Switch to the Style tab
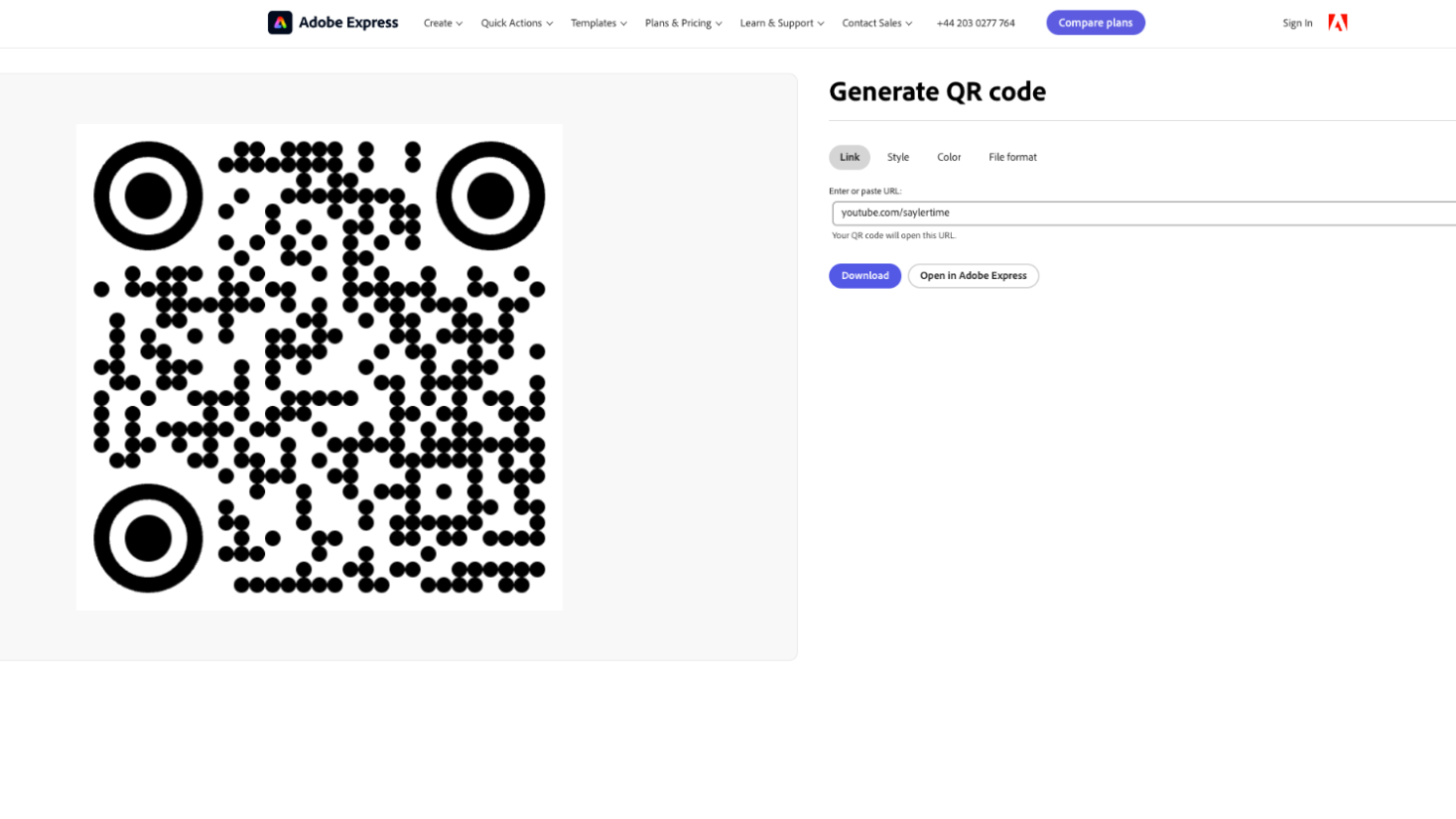Image resolution: width=1456 pixels, height=819 pixels. click(898, 157)
